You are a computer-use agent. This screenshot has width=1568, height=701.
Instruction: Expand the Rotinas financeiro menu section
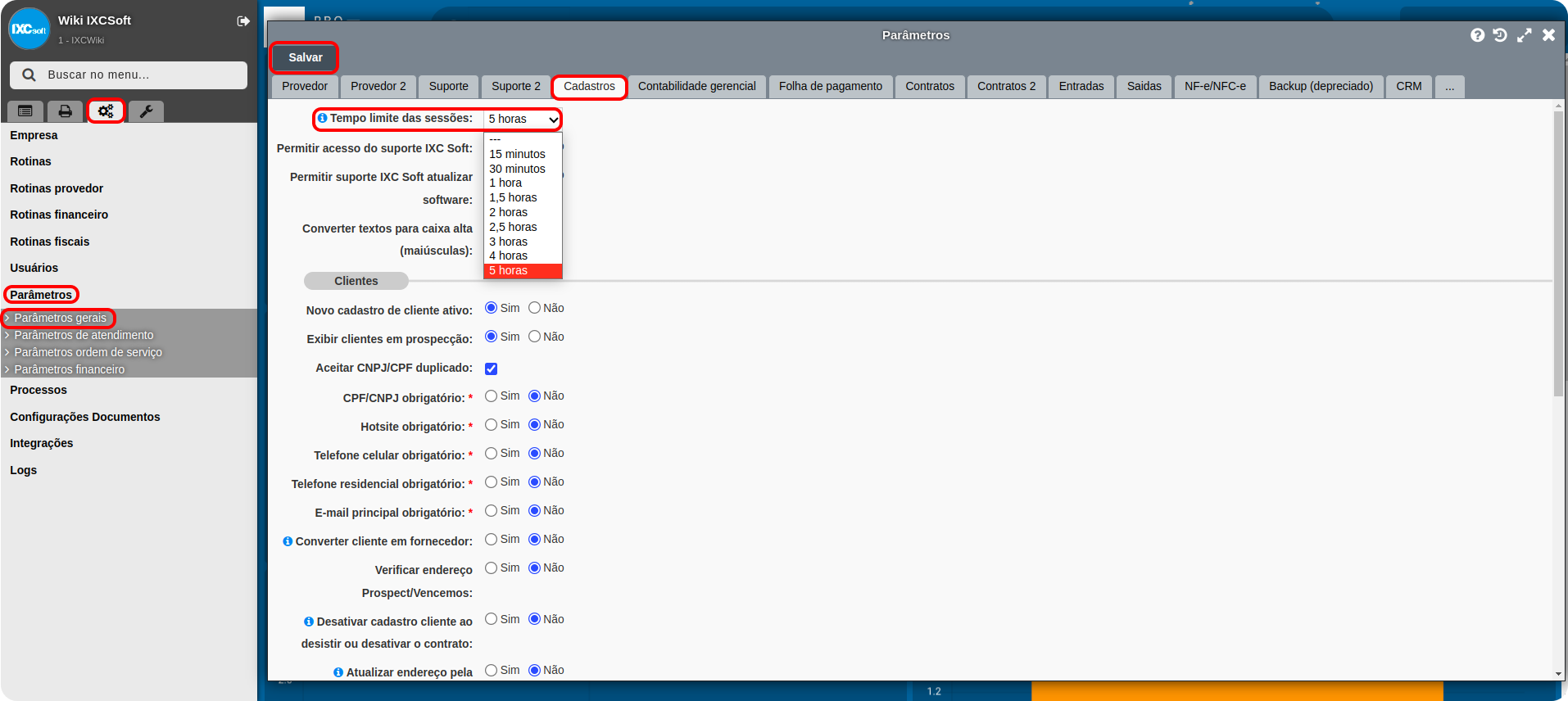59,215
